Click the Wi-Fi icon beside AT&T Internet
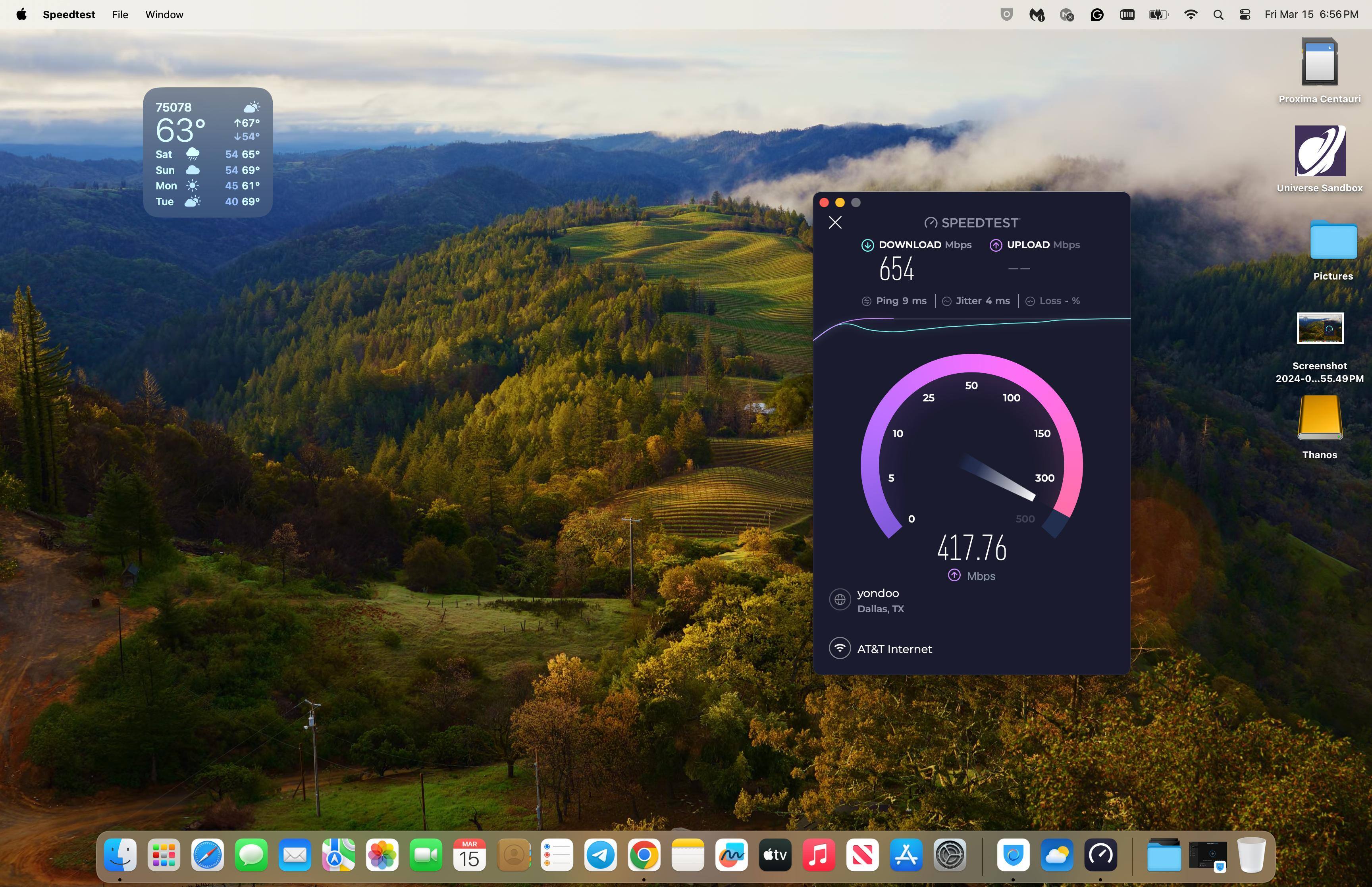Image resolution: width=1372 pixels, height=887 pixels. coord(839,648)
